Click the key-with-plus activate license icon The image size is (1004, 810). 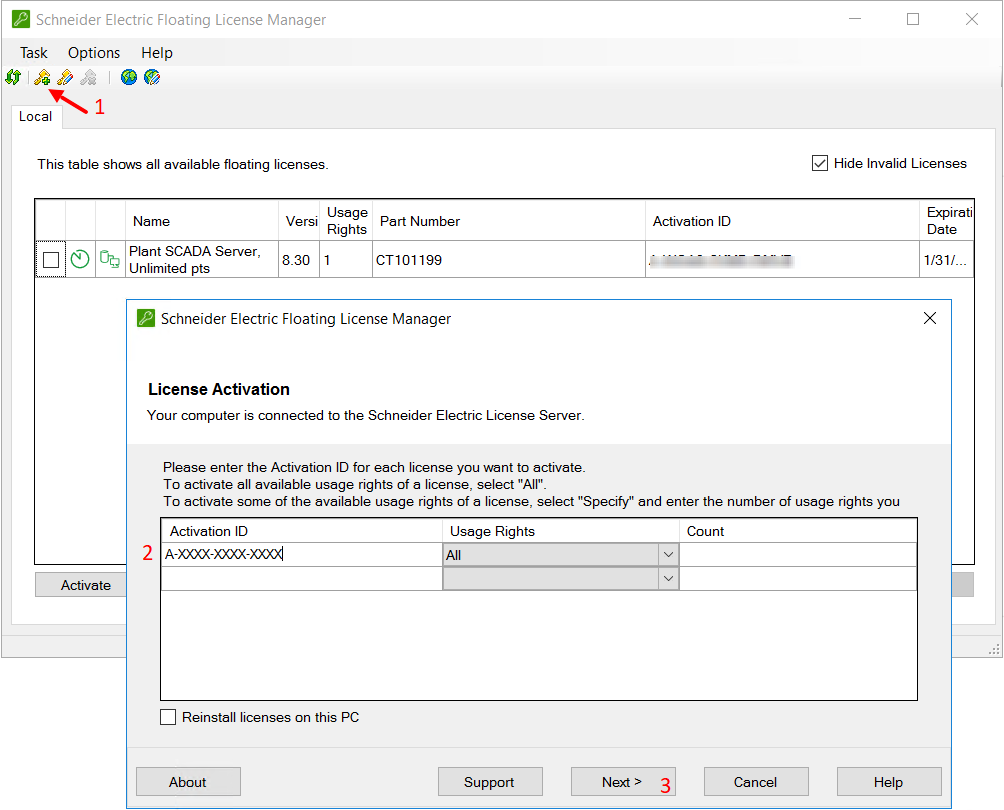tap(42, 77)
